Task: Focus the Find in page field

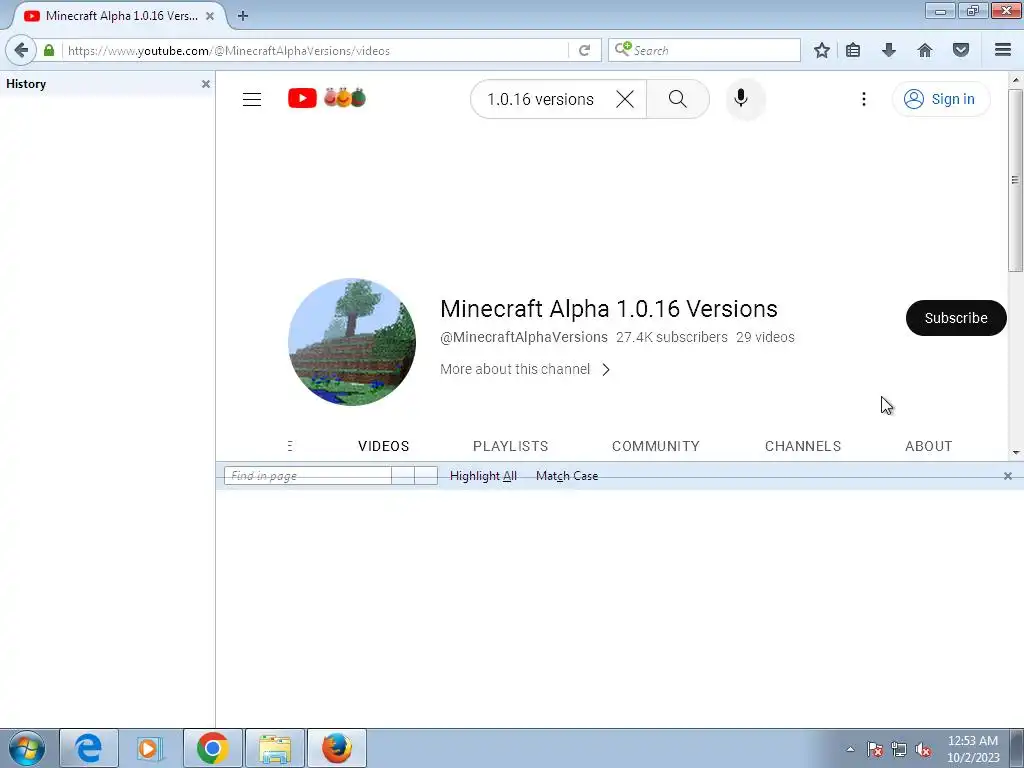Action: (x=308, y=476)
